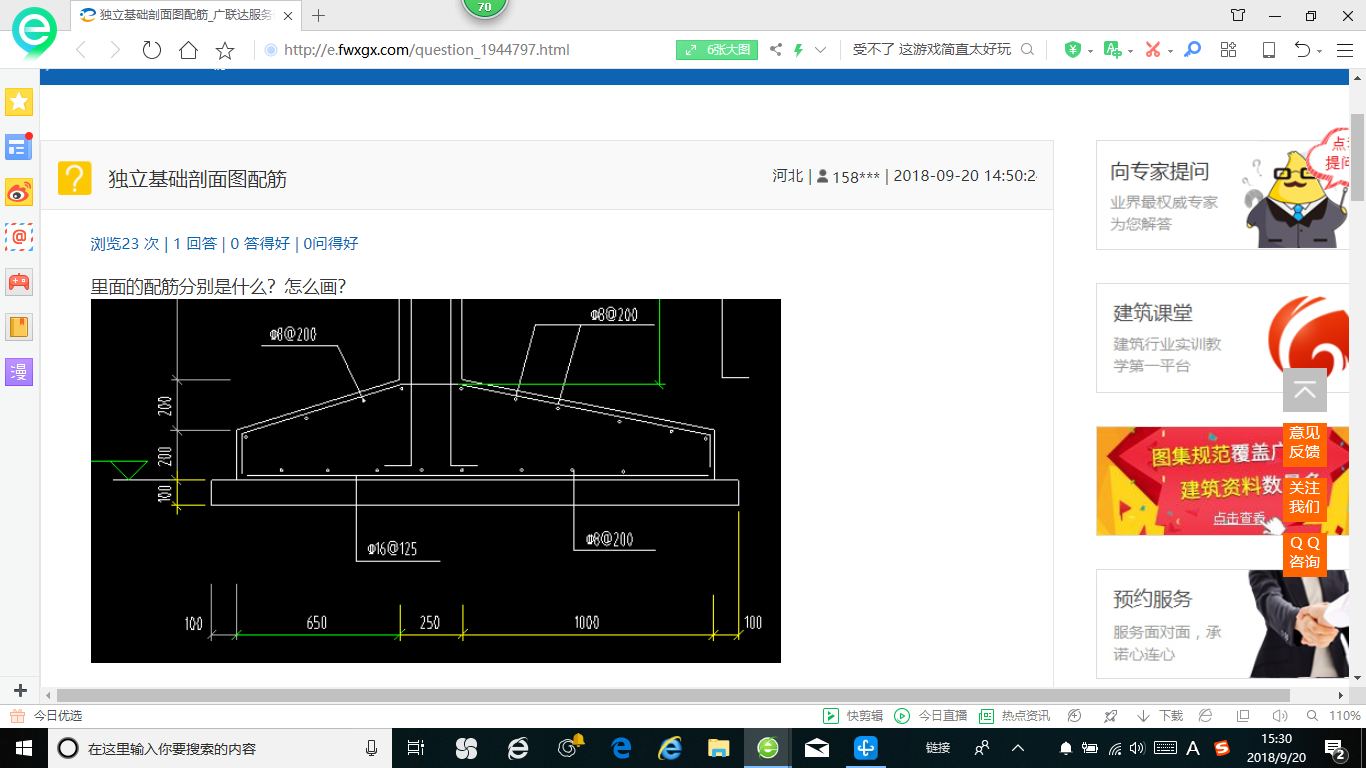Screen dimensions: 1366x768
Task: Go to browser home page
Action: (x=188, y=50)
